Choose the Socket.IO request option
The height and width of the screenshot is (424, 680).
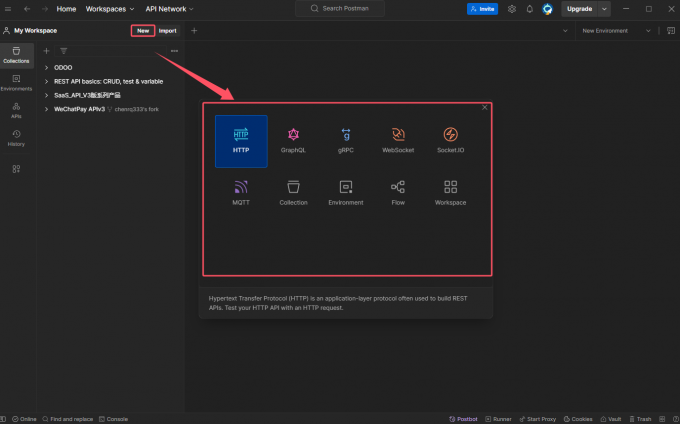coord(450,141)
